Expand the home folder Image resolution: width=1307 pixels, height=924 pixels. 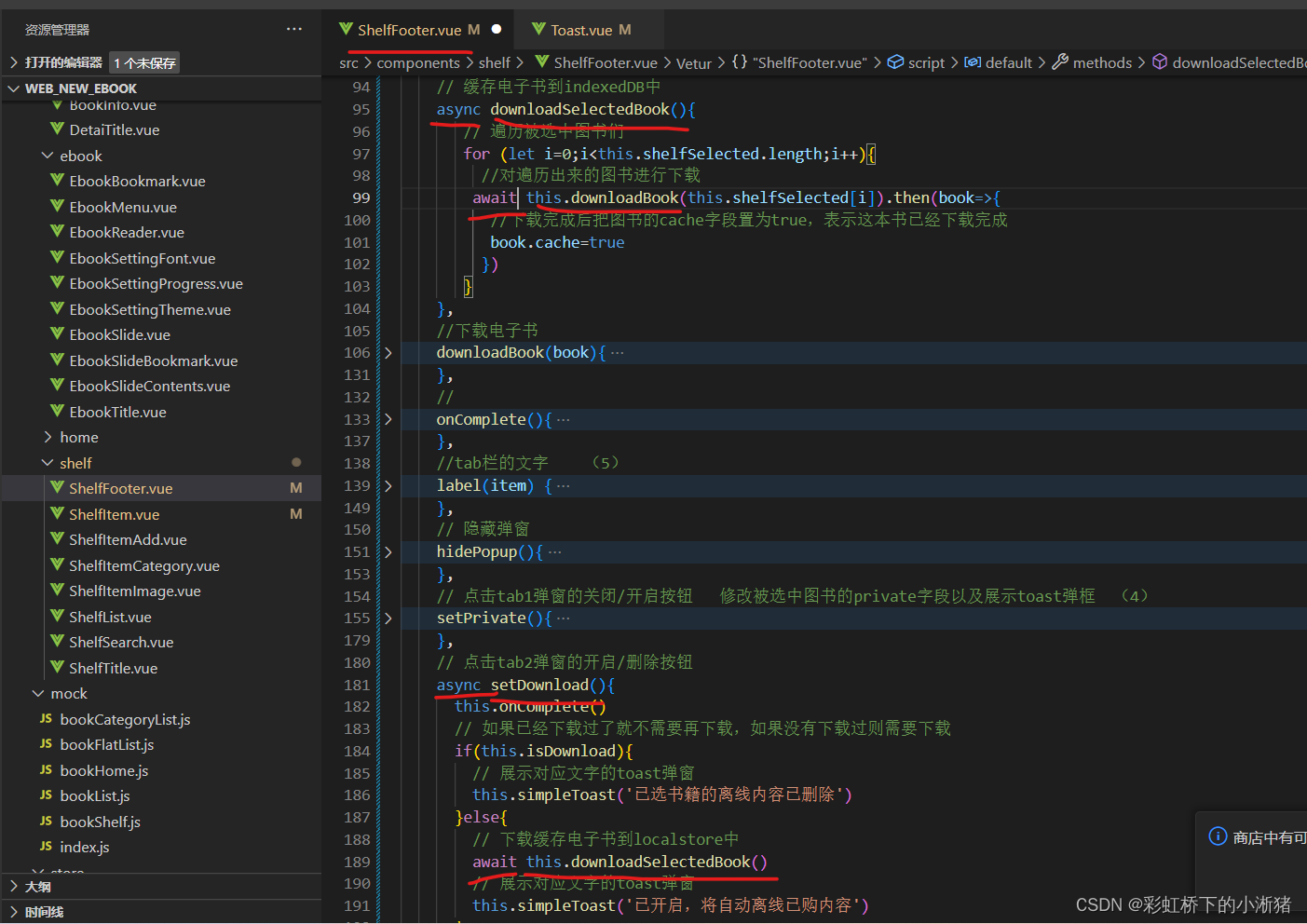click(x=48, y=437)
